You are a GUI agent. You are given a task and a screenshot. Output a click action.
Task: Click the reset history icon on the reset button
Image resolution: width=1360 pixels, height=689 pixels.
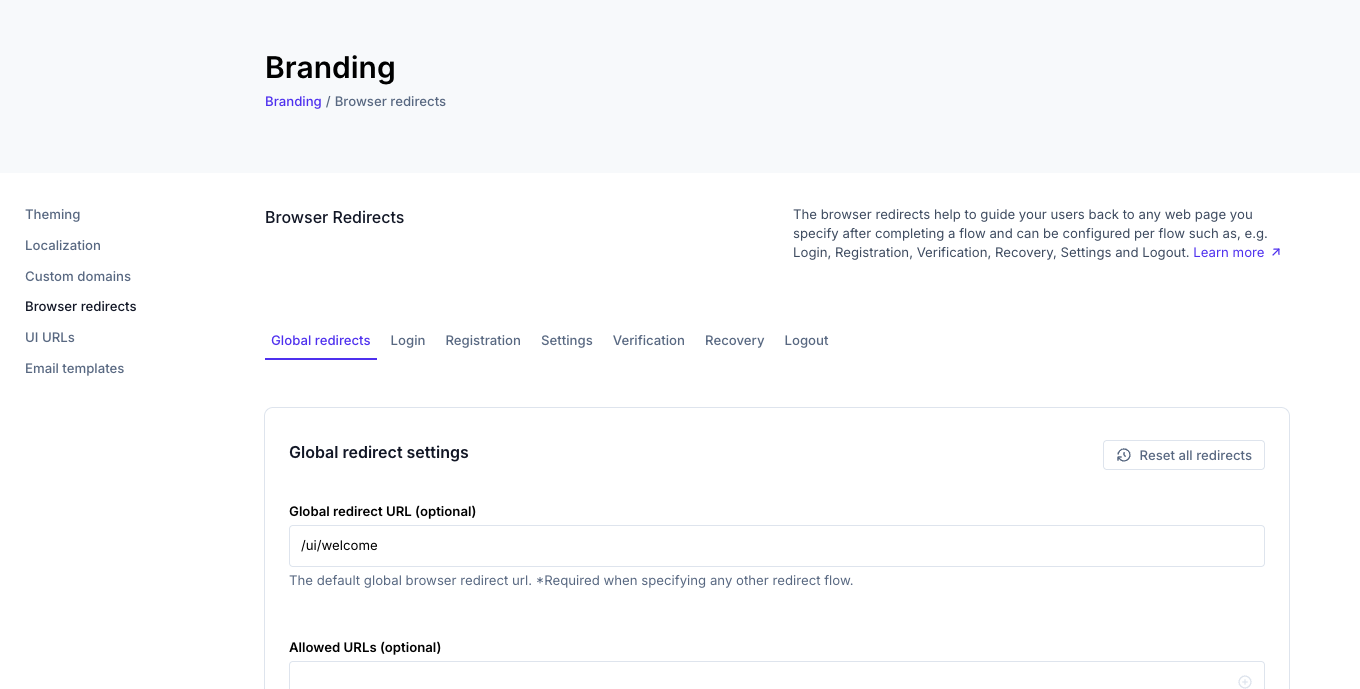tap(1121, 455)
